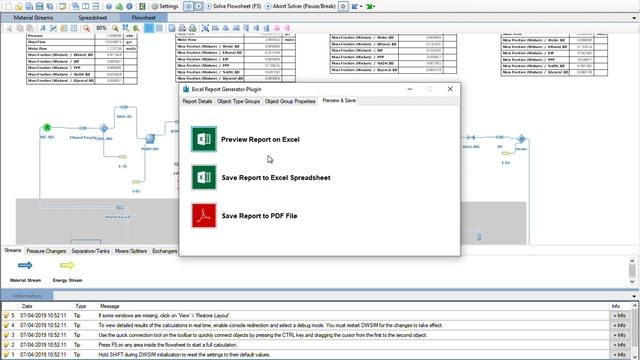Click Solve Flowsheet (F5)
This screenshot has width=640, height=360.
click(233, 6)
